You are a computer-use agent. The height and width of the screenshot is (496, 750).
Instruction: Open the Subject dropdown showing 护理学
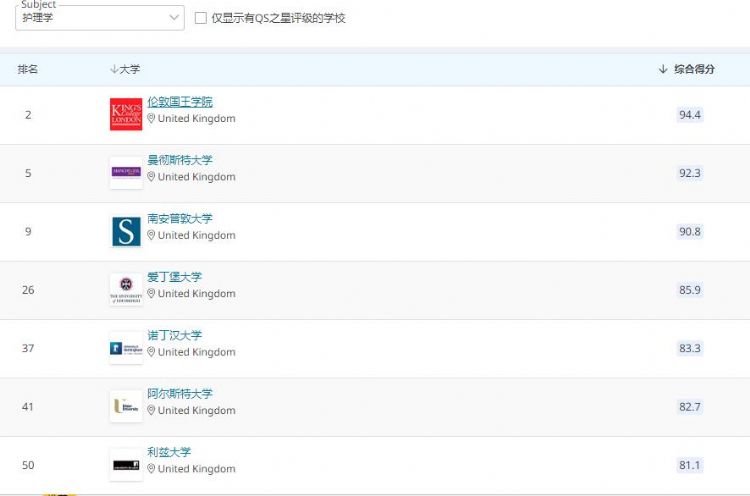coord(99,18)
